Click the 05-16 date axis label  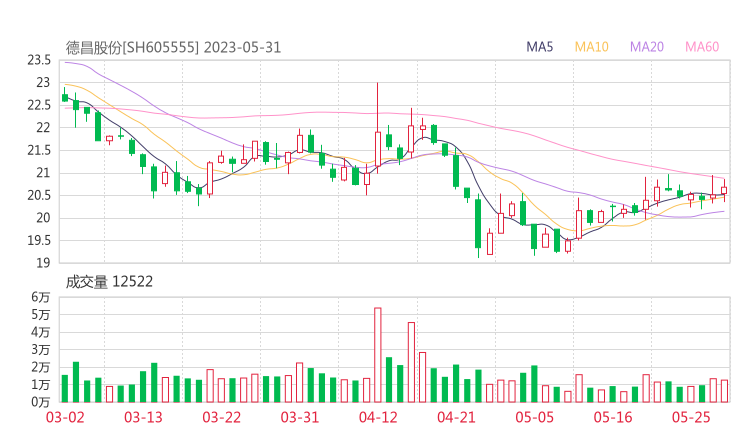pyautogui.click(x=613, y=417)
